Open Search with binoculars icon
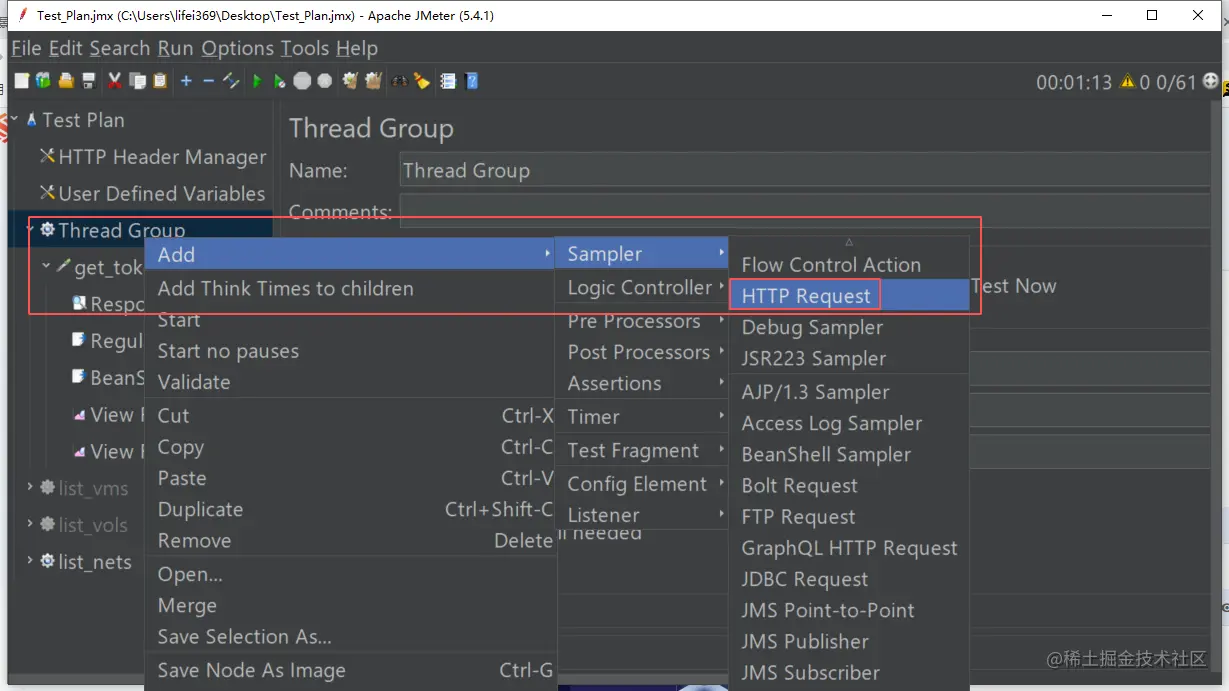Image resolution: width=1229 pixels, height=691 pixels. [399, 81]
